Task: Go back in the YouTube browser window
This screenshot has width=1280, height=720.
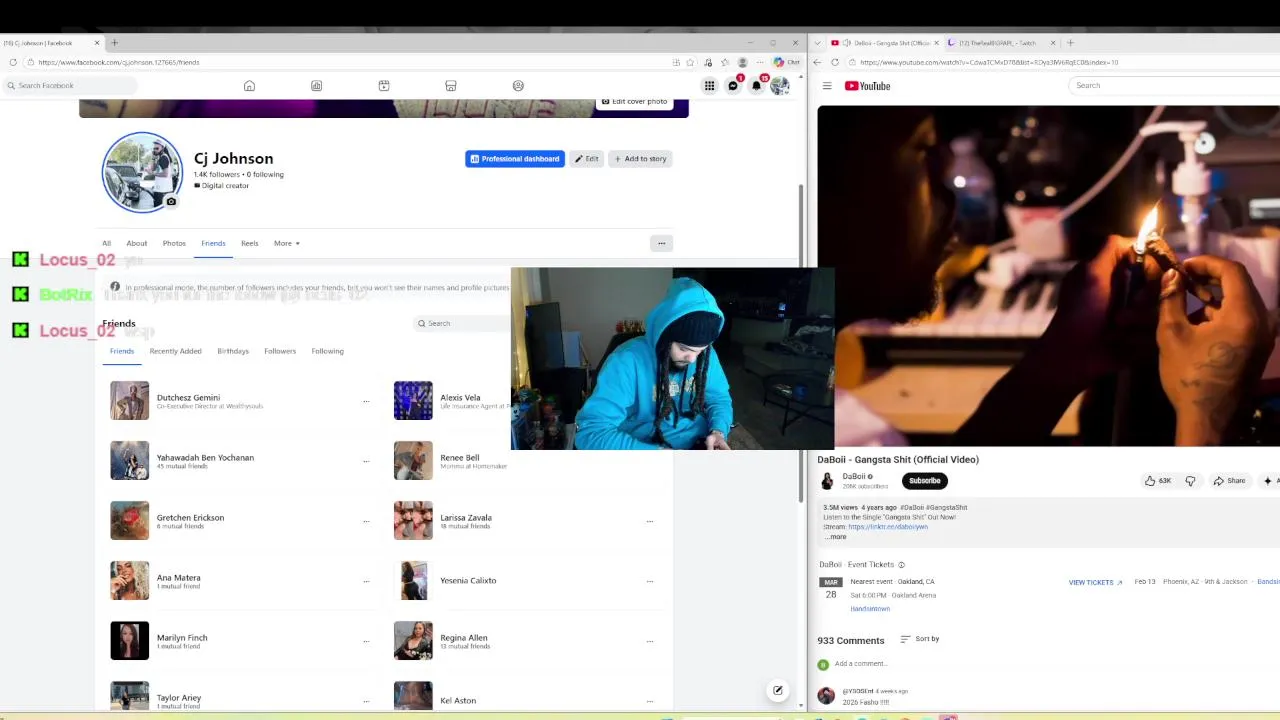Action: click(x=817, y=62)
